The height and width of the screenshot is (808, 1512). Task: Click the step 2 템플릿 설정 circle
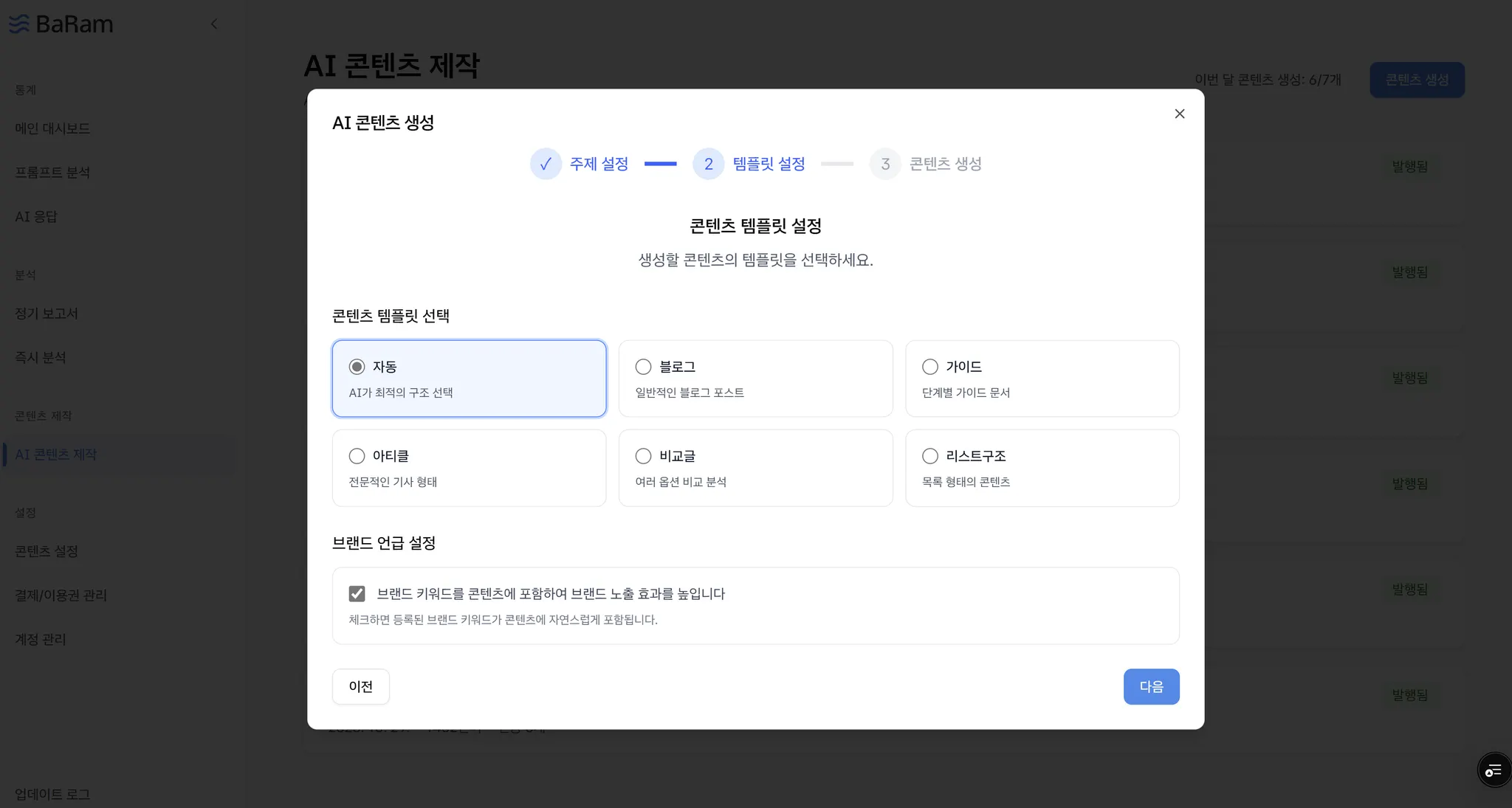708,164
